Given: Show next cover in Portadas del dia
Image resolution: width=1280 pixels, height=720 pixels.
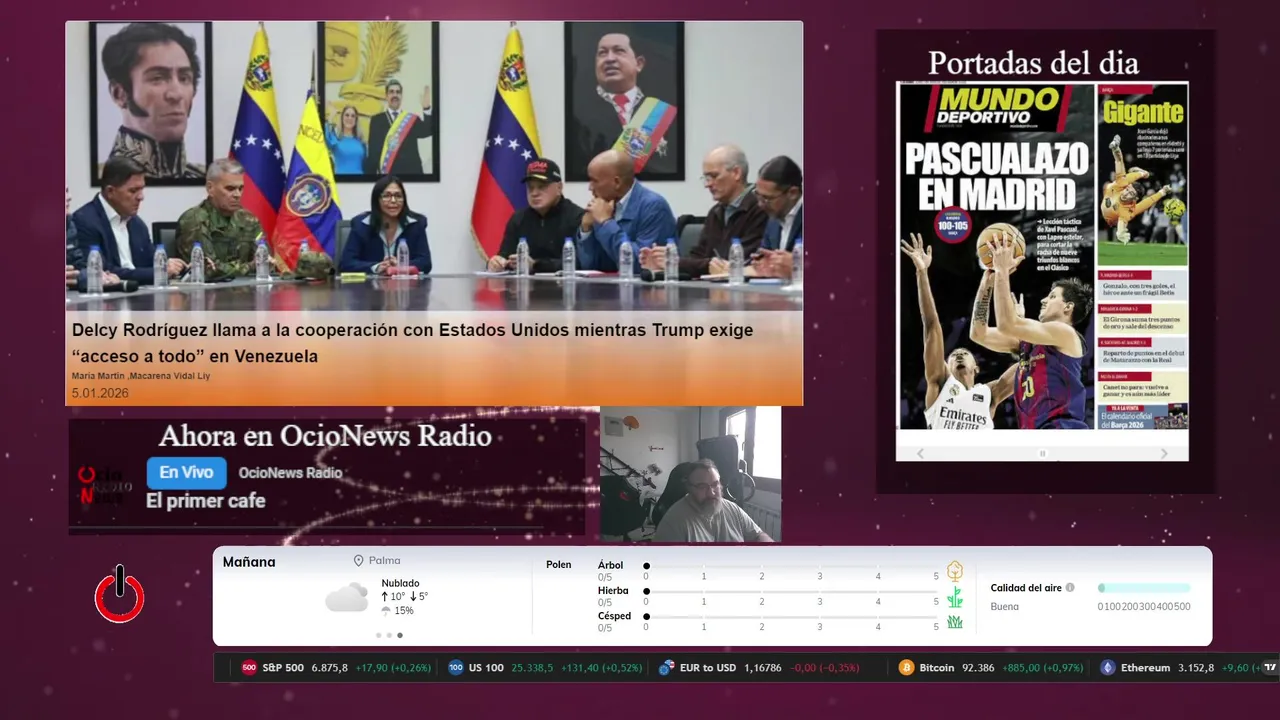Looking at the screenshot, I should [x=1164, y=453].
